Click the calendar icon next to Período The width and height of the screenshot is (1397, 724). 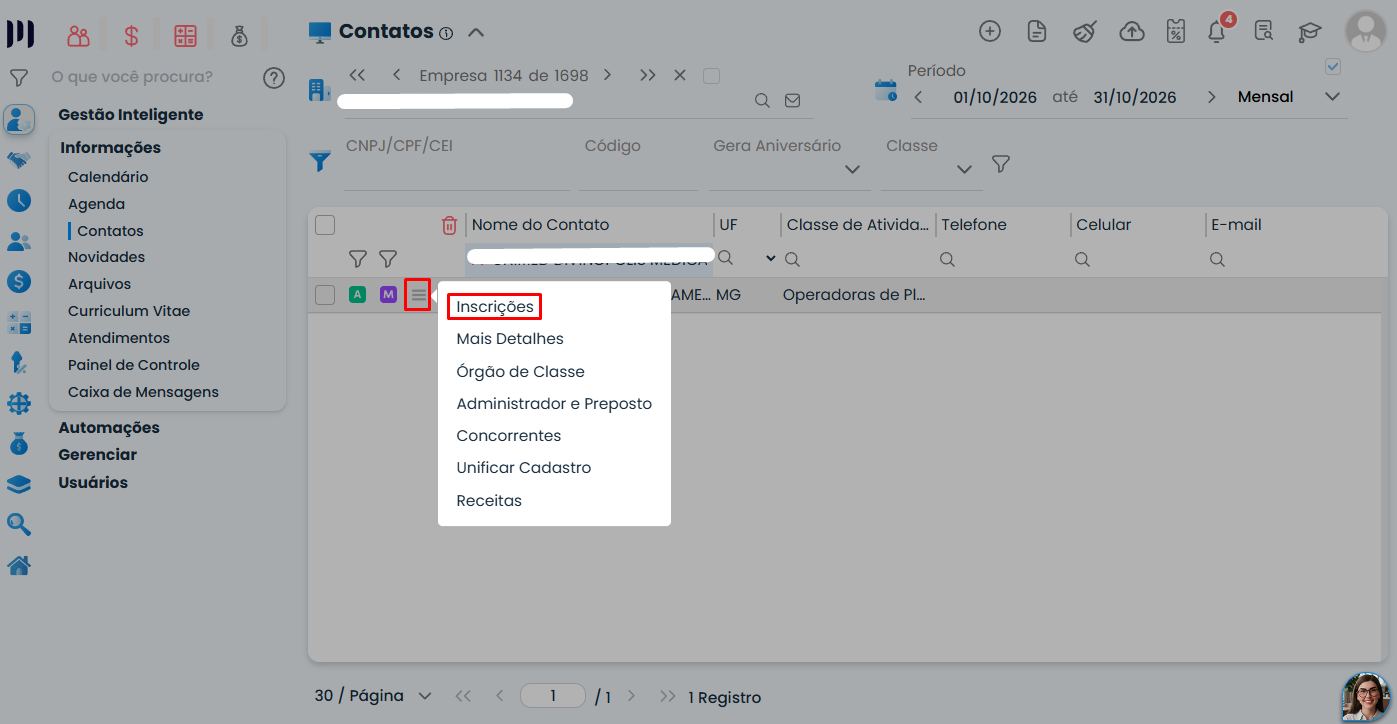tap(886, 90)
